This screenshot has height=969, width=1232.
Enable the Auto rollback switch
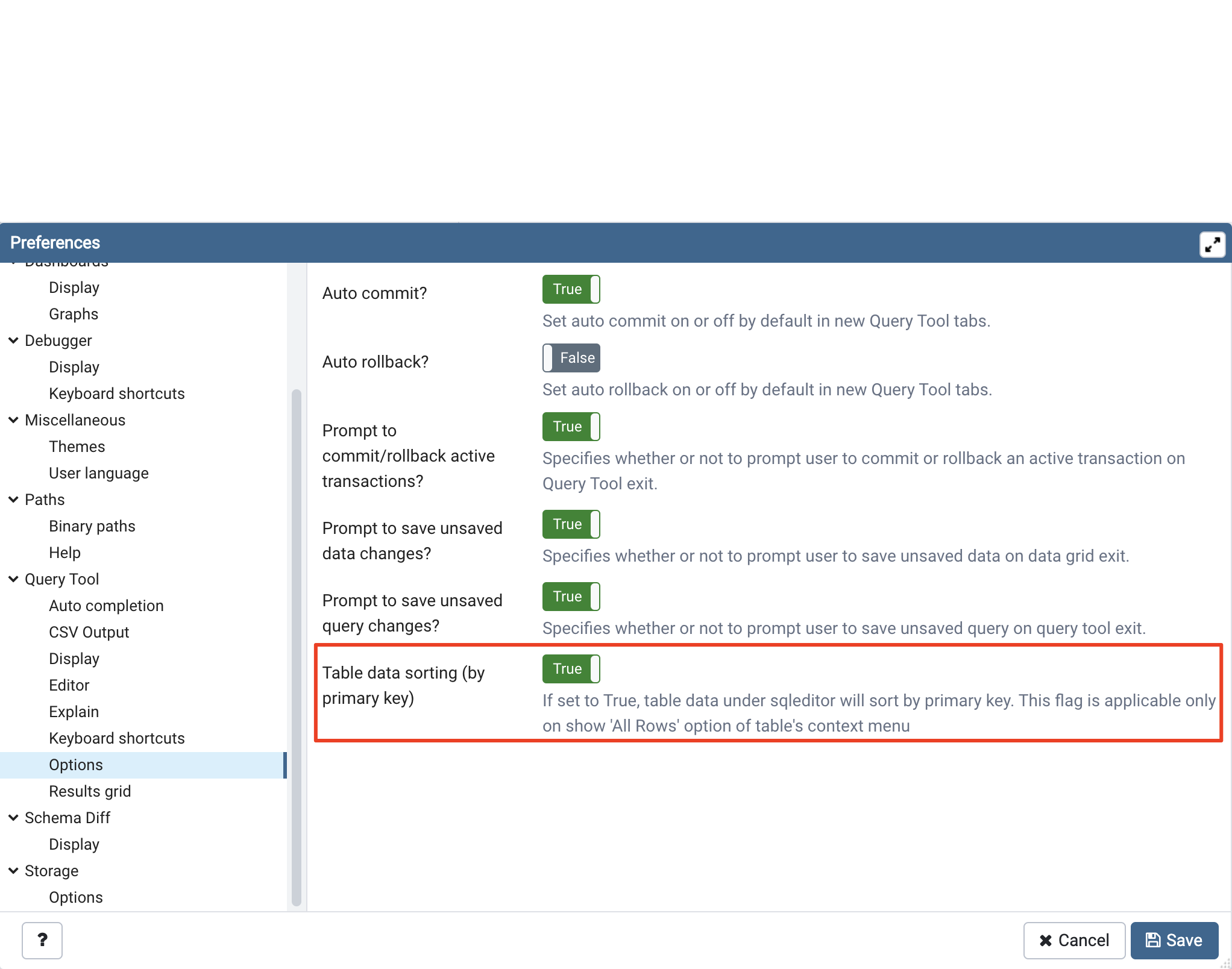pyautogui.click(x=570, y=358)
